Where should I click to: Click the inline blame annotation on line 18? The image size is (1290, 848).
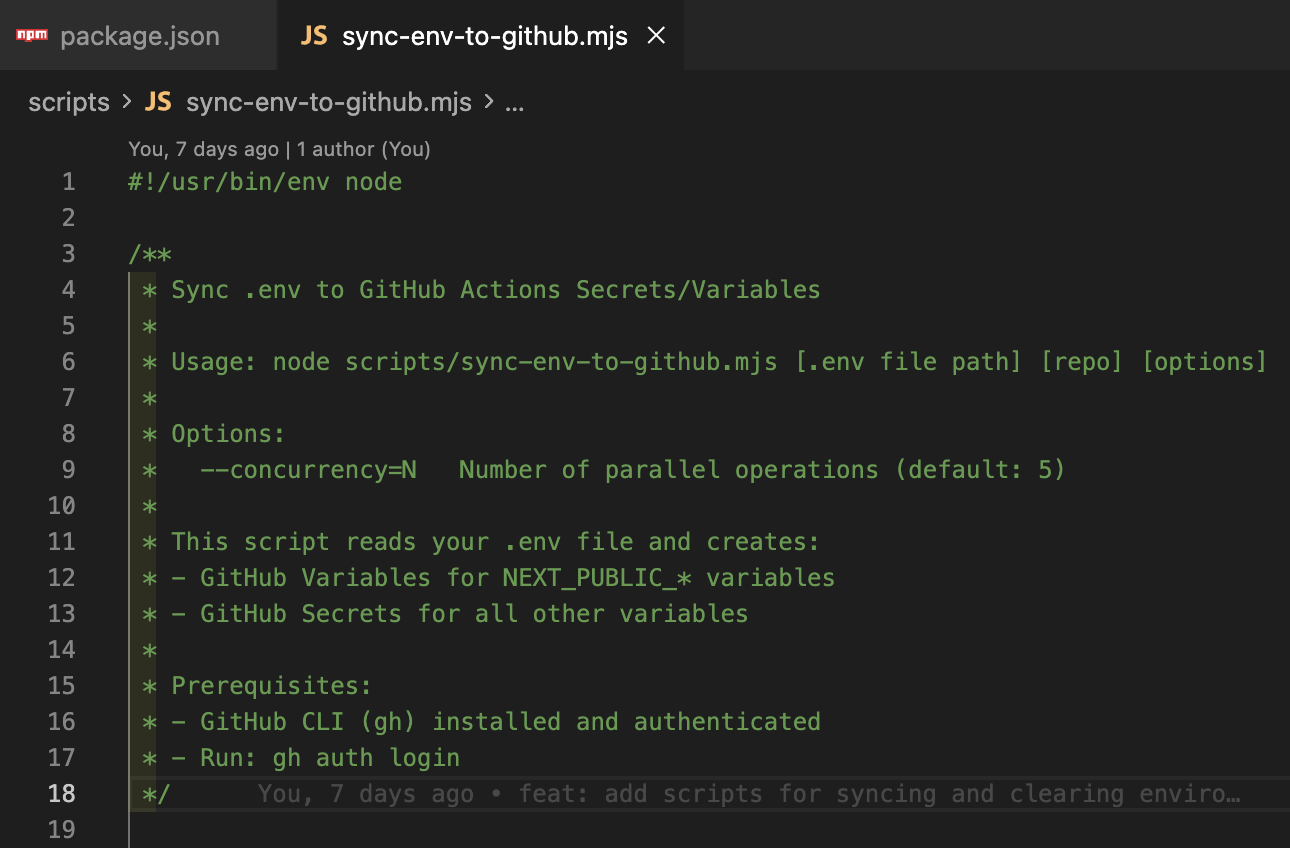(748, 794)
